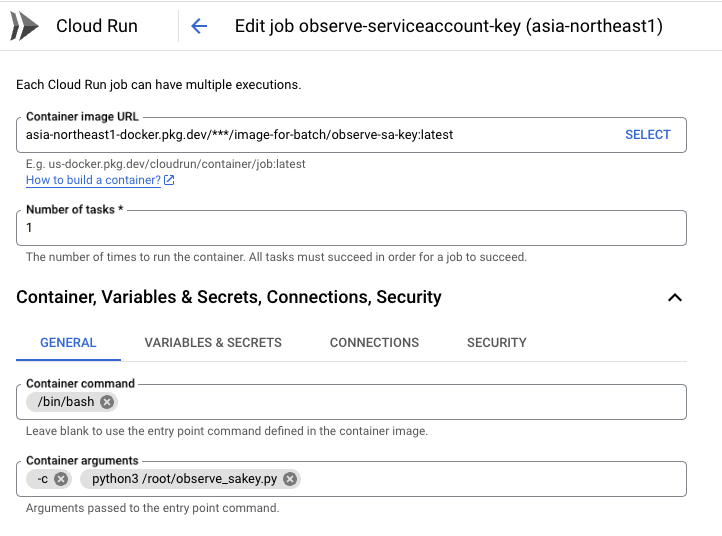Screen dimensions: 722x536
Task: Go back using the arrow icon
Action: click(199, 26)
